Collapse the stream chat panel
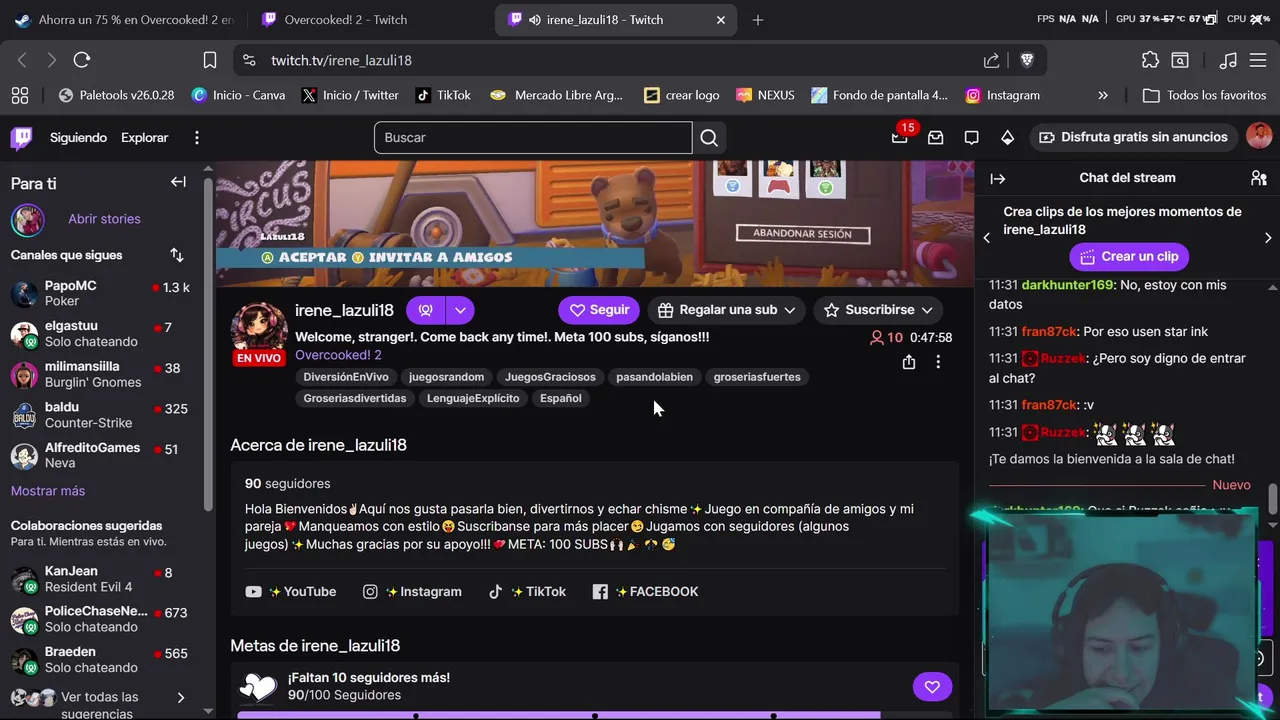1280x720 pixels. [997, 178]
